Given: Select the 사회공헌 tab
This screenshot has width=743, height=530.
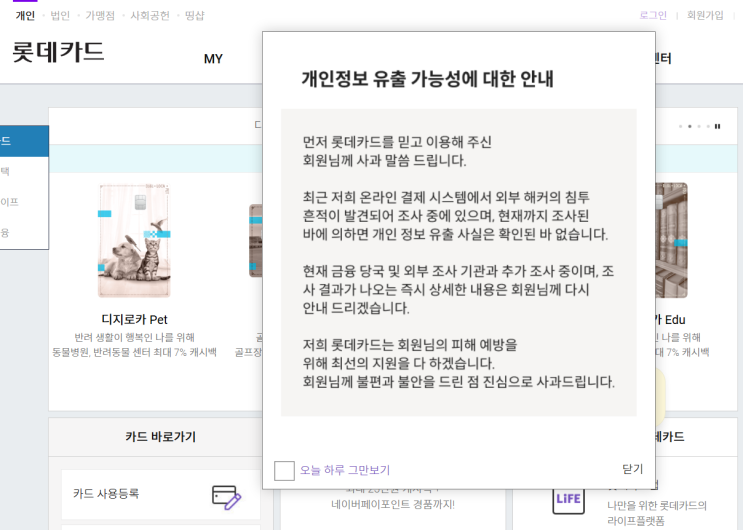Looking at the screenshot, I should [150, 16].
